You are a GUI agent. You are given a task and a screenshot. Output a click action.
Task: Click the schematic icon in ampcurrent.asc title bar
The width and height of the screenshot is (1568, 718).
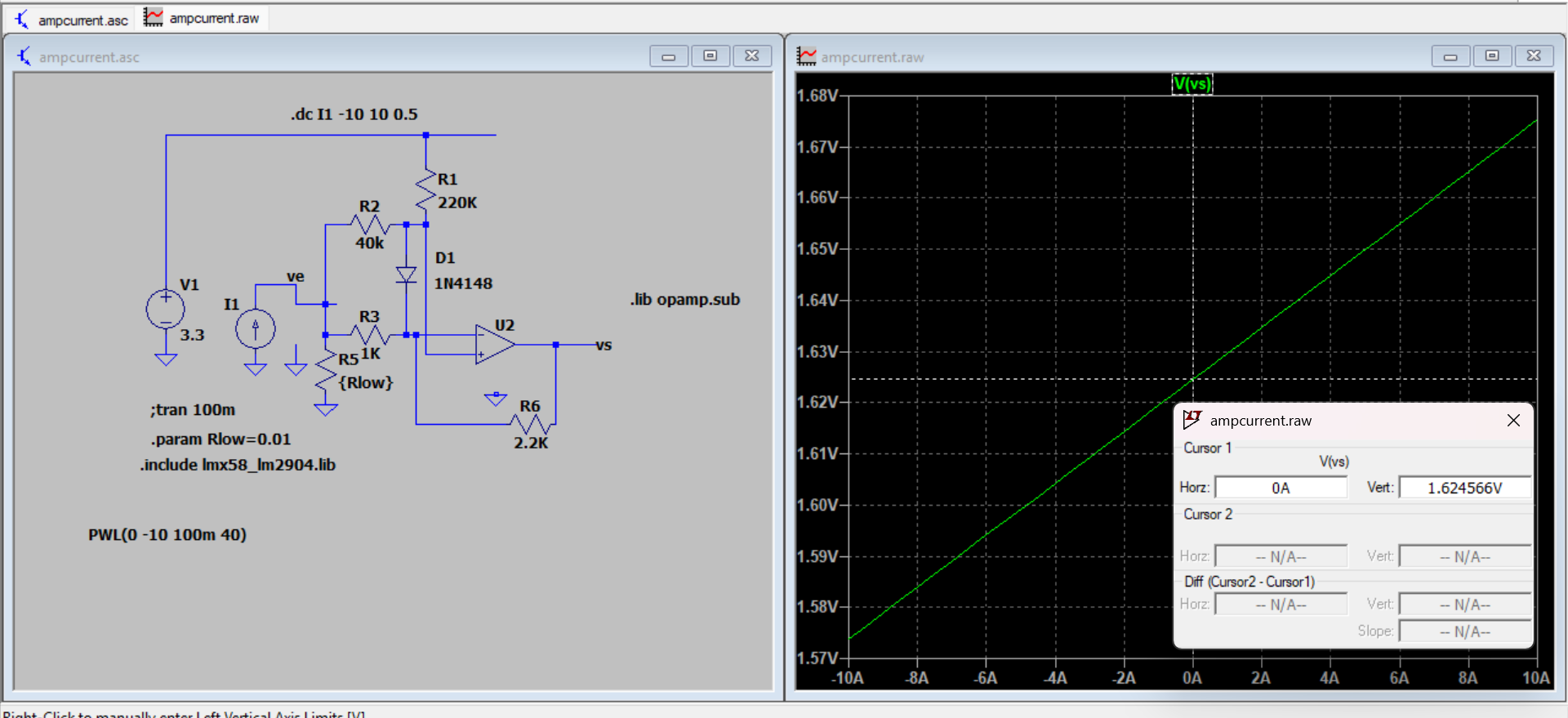click(24, 56)
